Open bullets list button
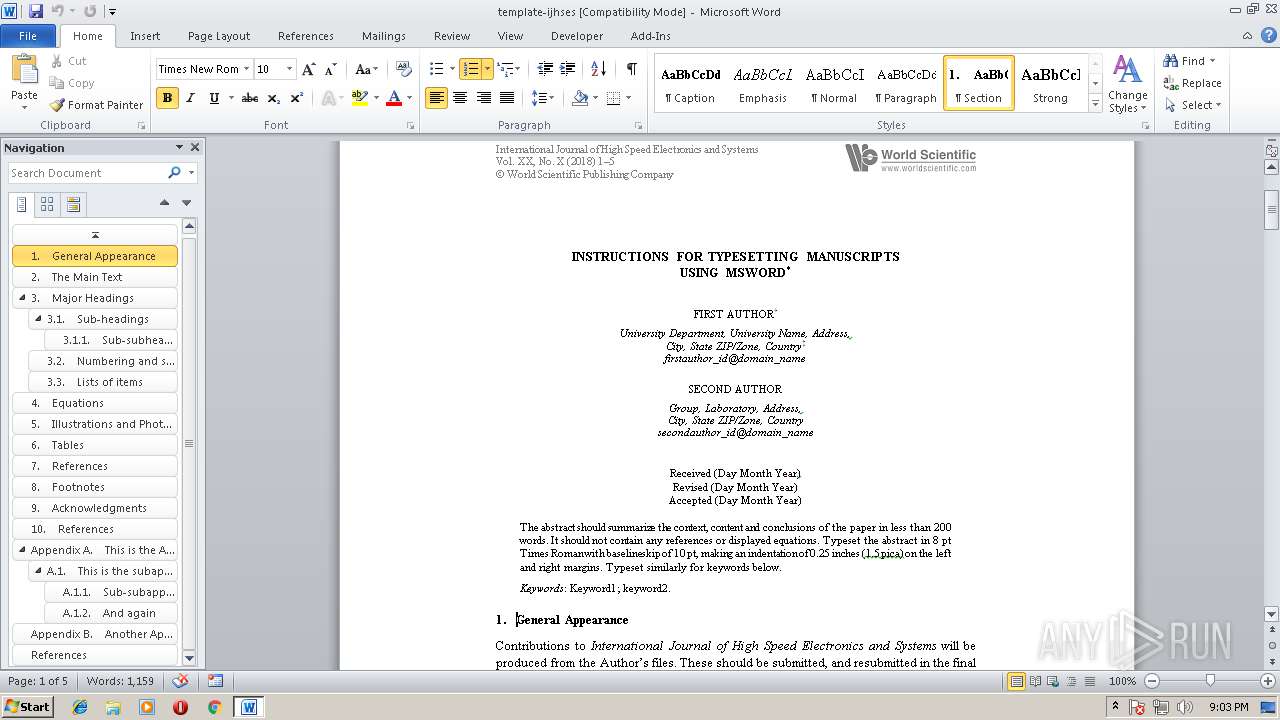This screenshot has height=720, width=1280. coord(436,69)
